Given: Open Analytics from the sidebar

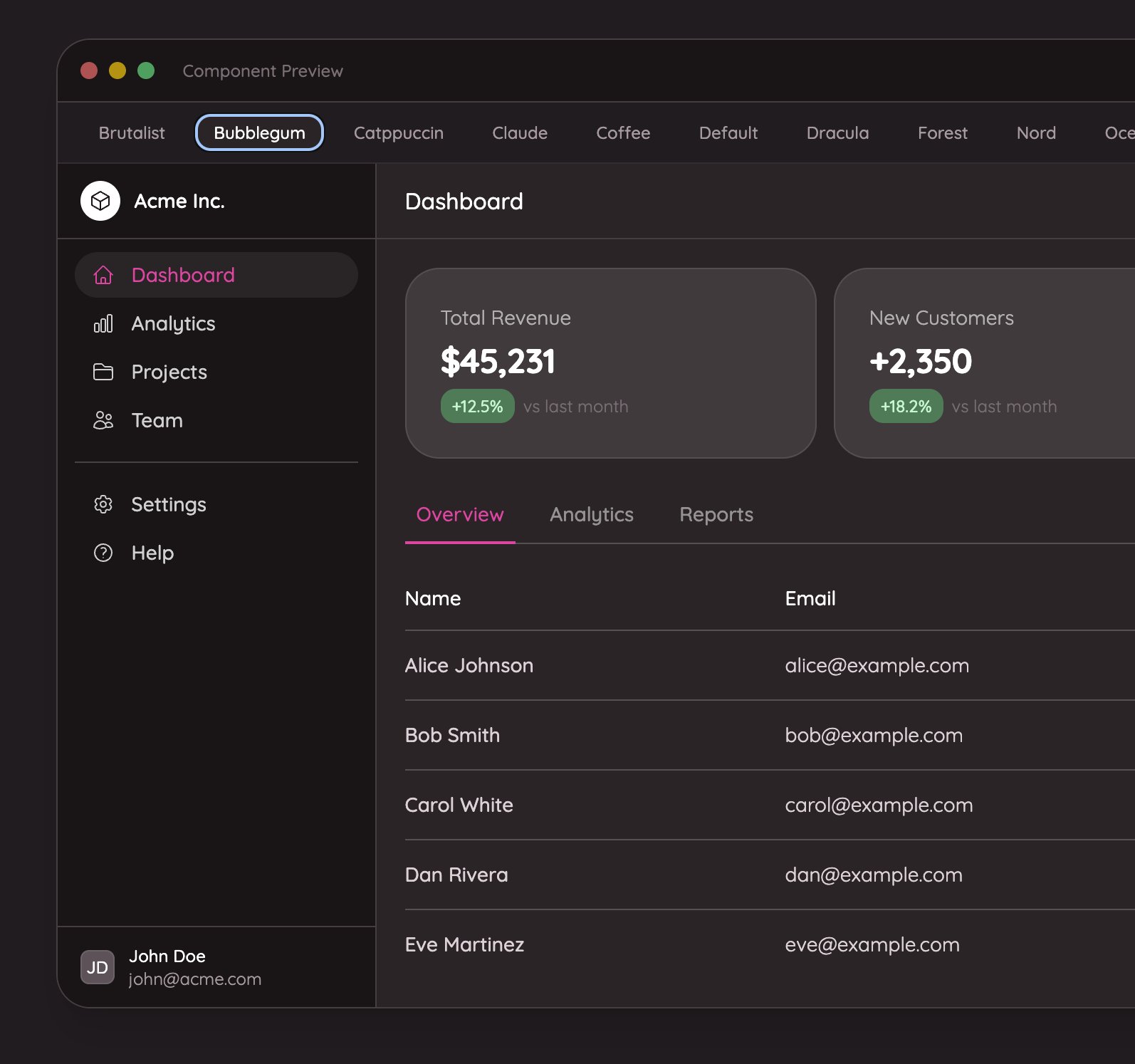Looking at the screenshot, I should pyautogui.click(x=216, y=323).
